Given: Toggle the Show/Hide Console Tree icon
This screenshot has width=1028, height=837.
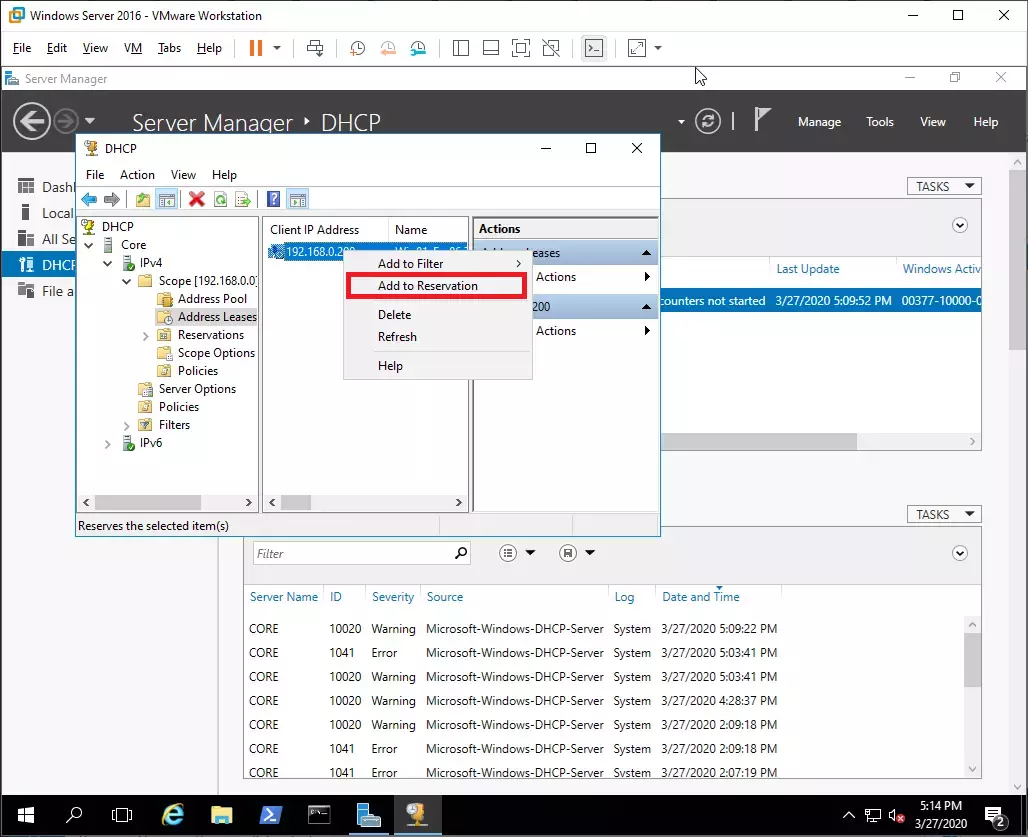Looking at the screenshot, I should click(167, 199).
